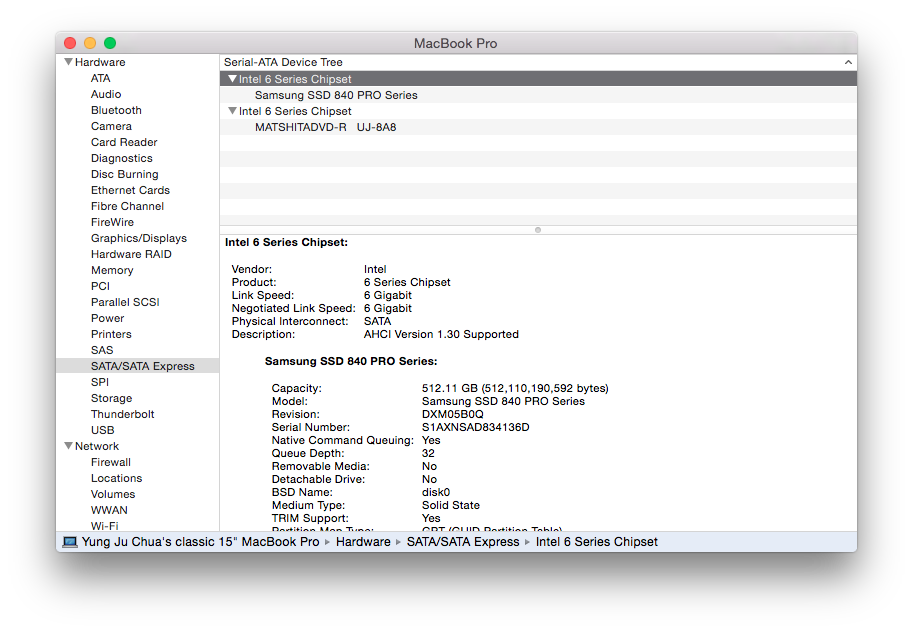Click the BSD Name value disk0

(x=436, y=493)
